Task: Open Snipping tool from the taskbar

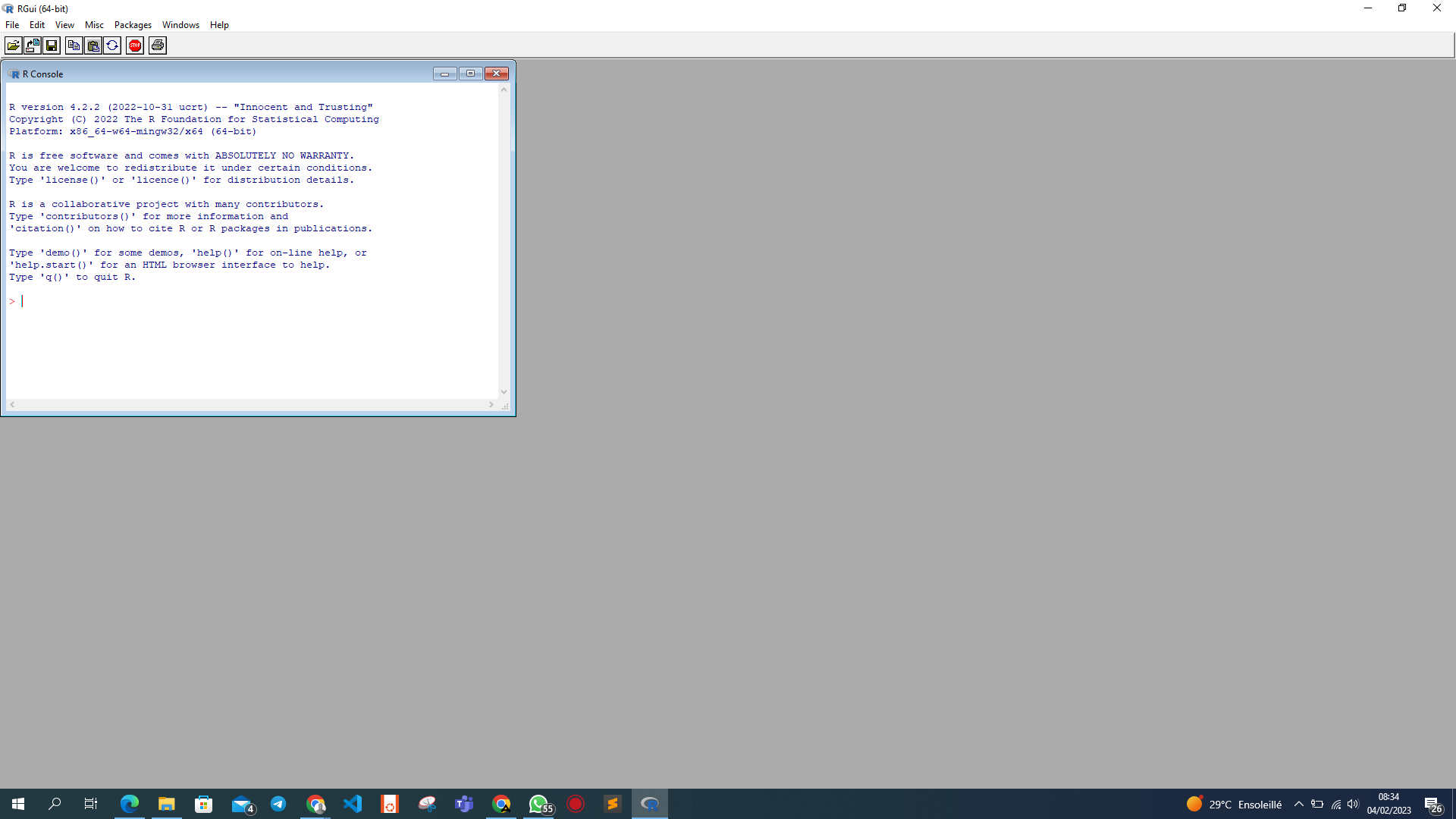Action: tap(427, 804)
